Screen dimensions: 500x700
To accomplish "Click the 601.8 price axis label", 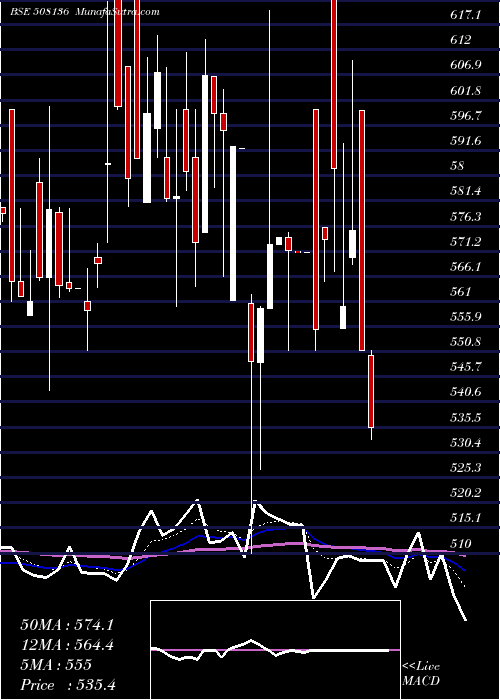I will click(x=466, y=91).
